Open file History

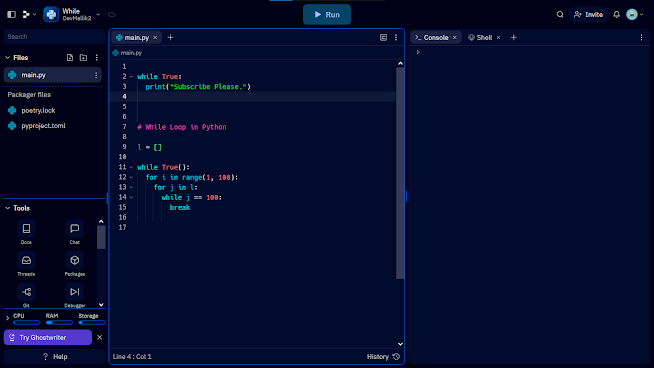pos(383,357)
